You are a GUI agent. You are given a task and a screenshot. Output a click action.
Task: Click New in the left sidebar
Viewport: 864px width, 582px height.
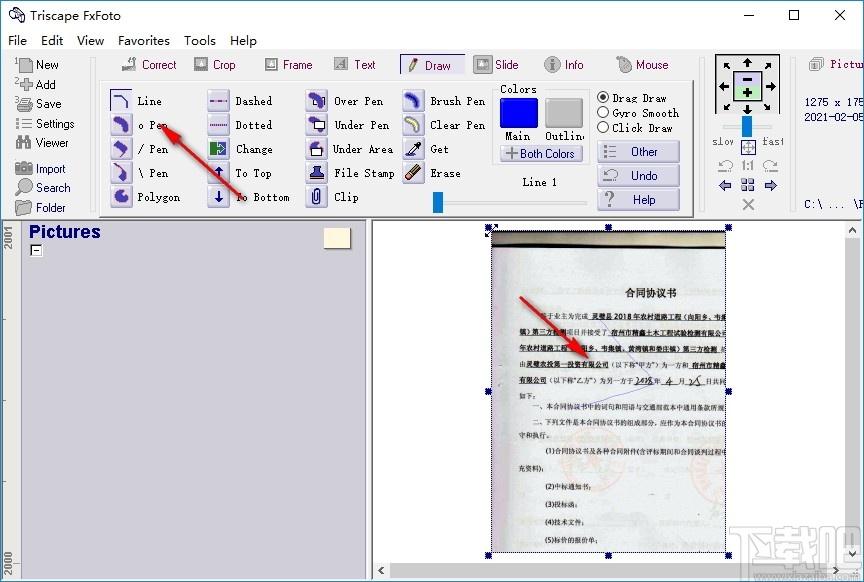point(37,65)
